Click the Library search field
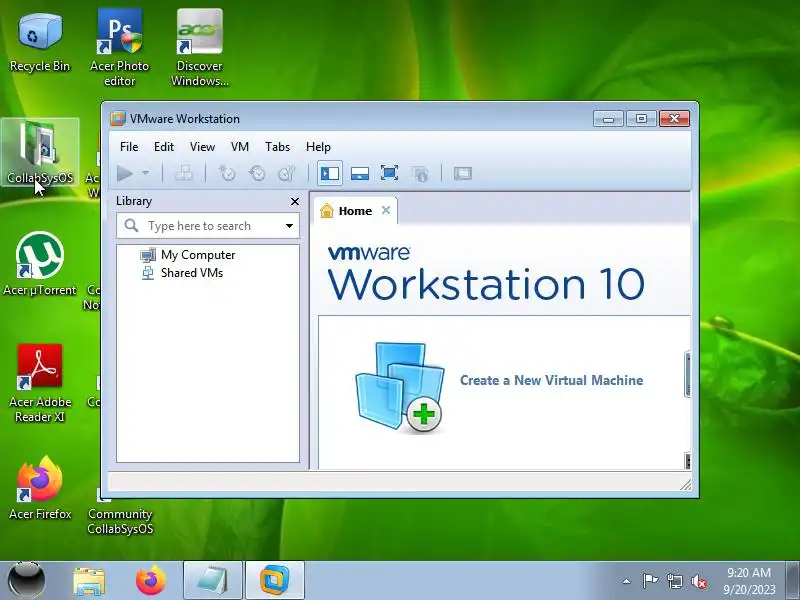 (208, 226)
